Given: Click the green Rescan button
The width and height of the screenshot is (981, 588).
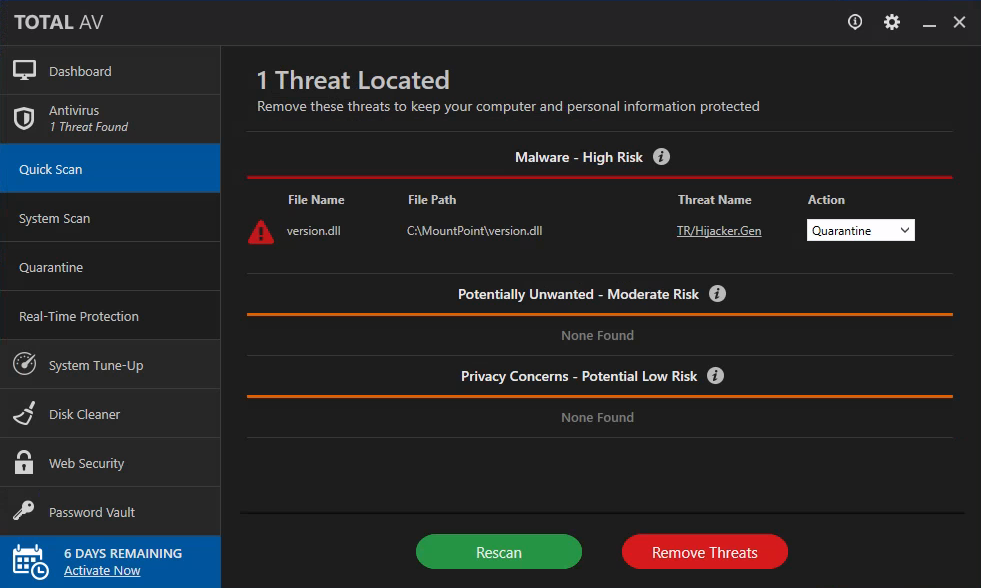Looking at the screenshot, I should pyautogui.click(x=499, y=552).
